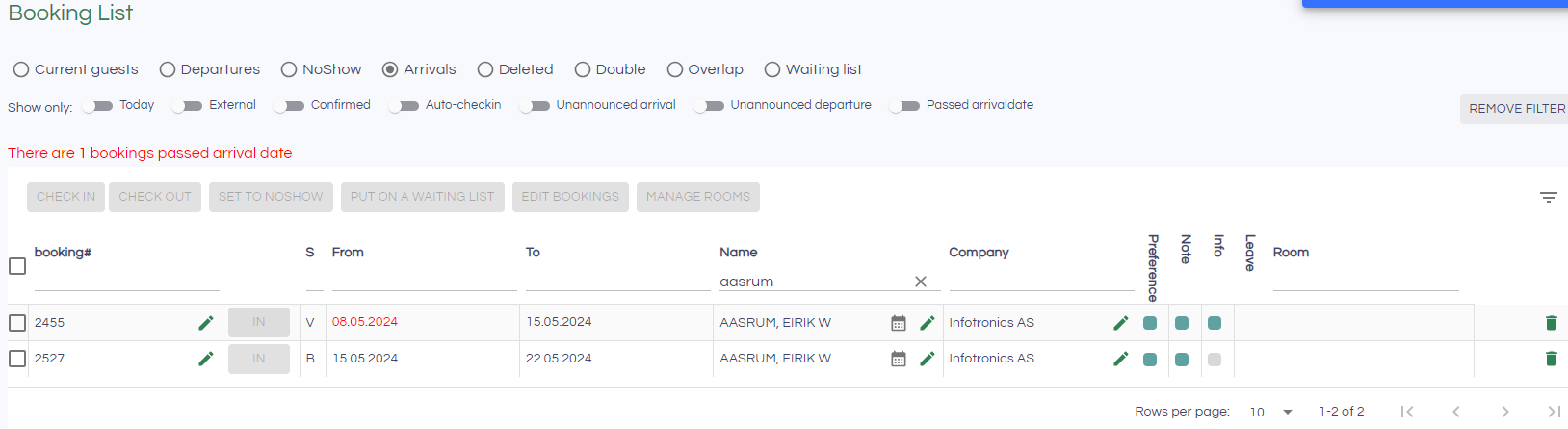Screen dimensions: 1568x429
Task: Open calendar icon for booking 2527
Action: [x=898, y=359]
